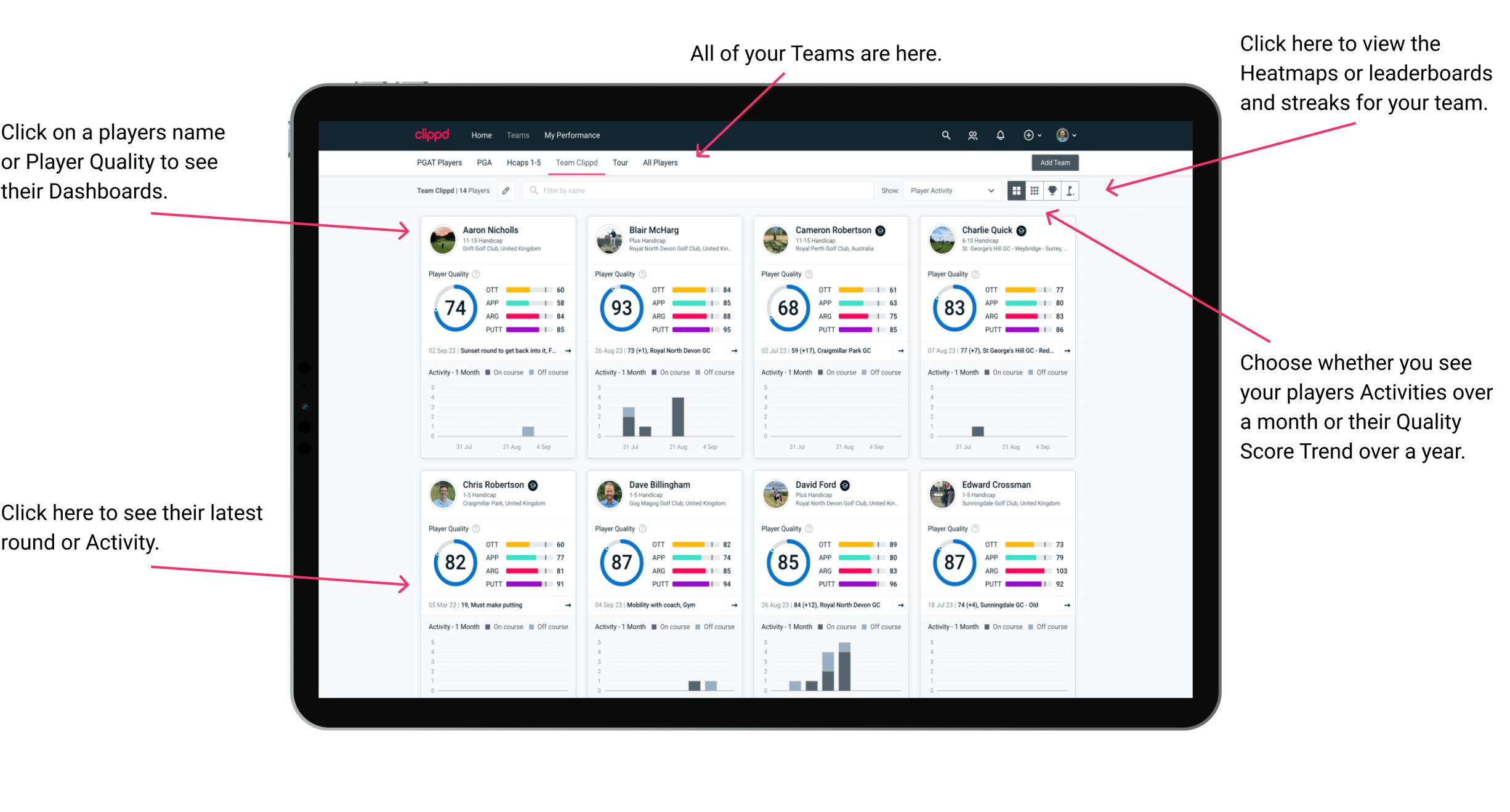Click the notifications bell icon
Viewport: 1510px width, 812px height.
tap(1000, 135)
